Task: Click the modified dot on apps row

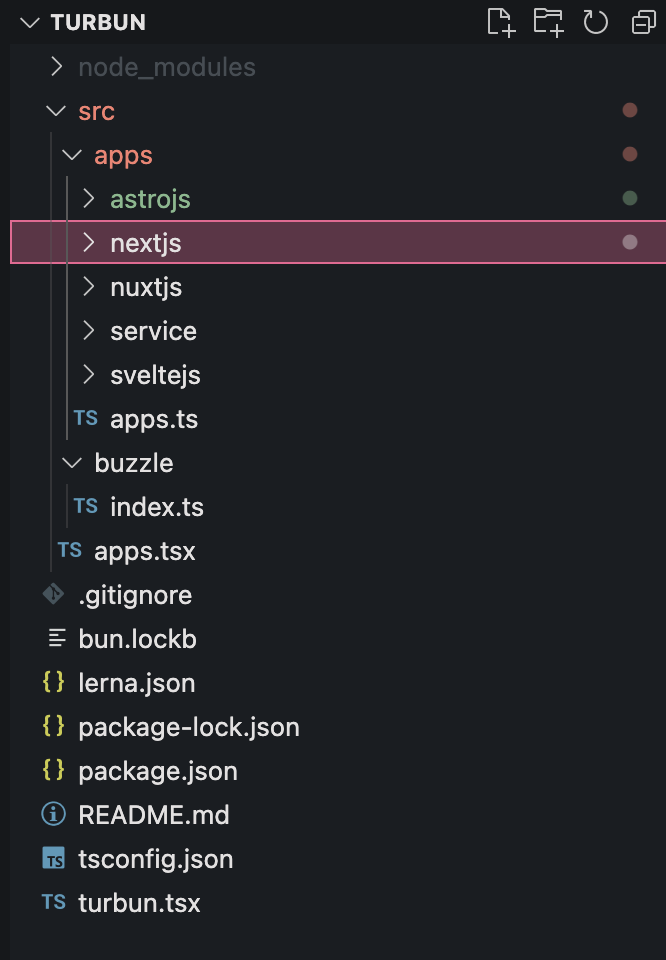Action: (630, 154)
